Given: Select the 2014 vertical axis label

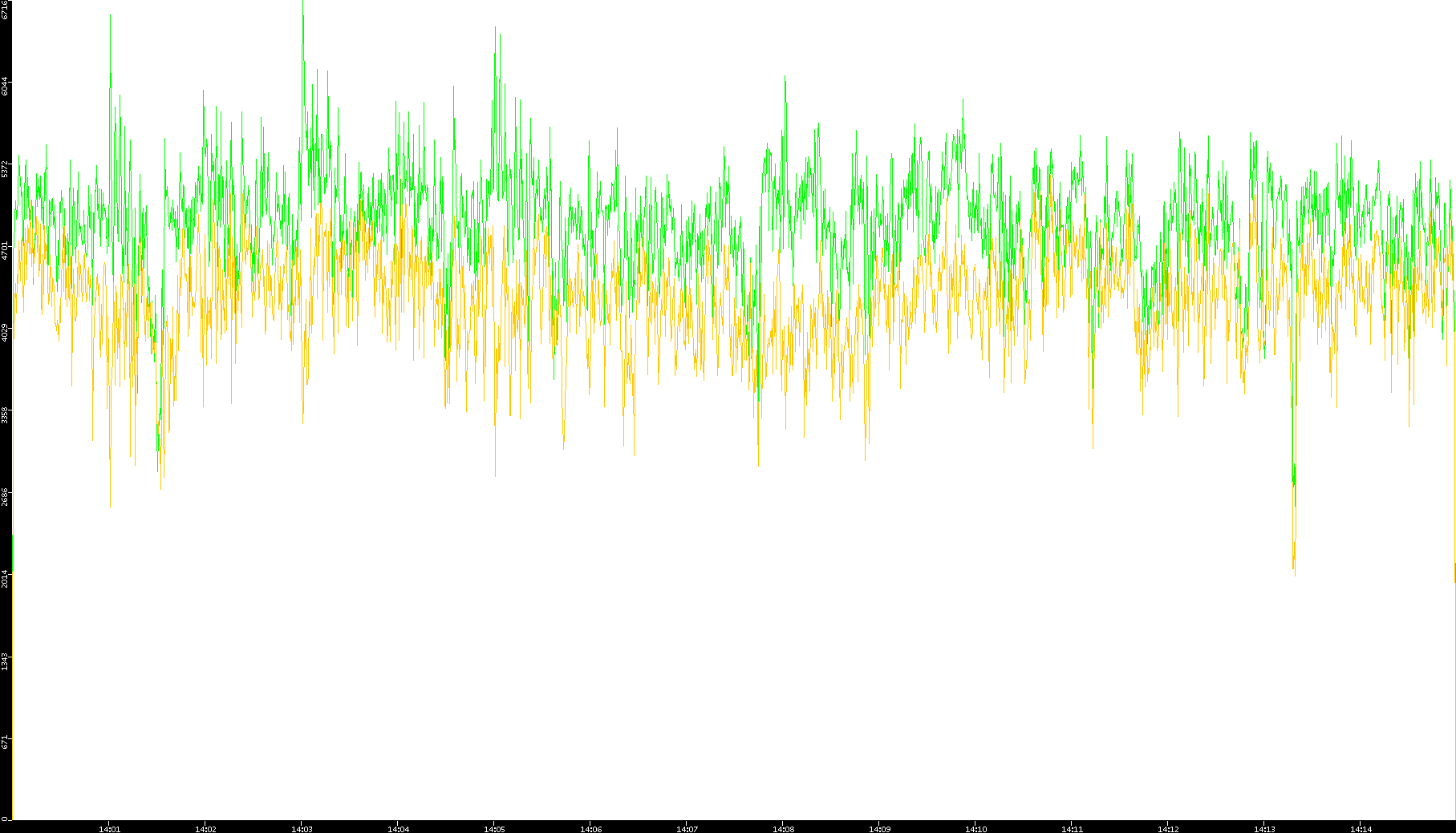Looking at the screenshot, I should (6, 578).
